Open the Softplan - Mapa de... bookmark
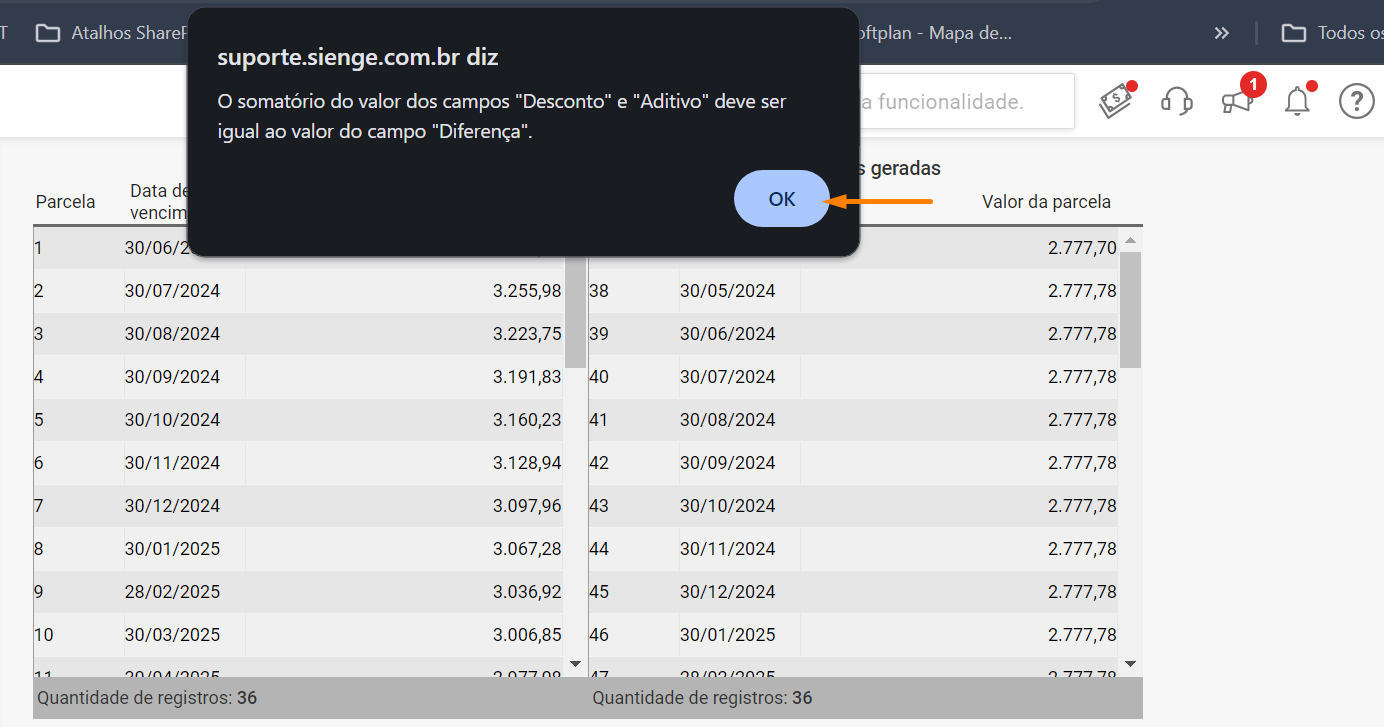1384x727 pixels. click(935, 33)
